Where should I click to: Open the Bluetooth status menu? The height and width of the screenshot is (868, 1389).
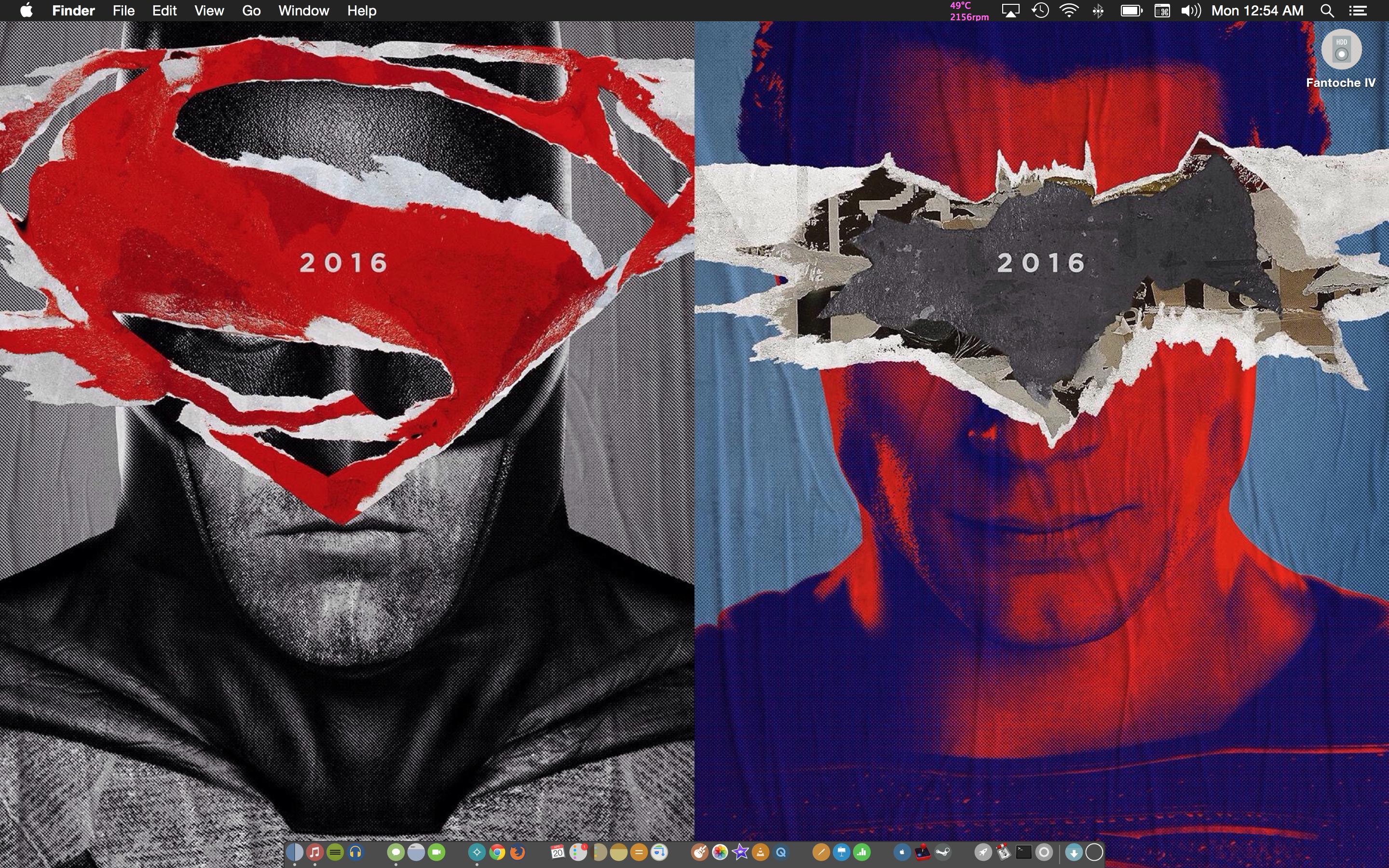(1097, 11)
